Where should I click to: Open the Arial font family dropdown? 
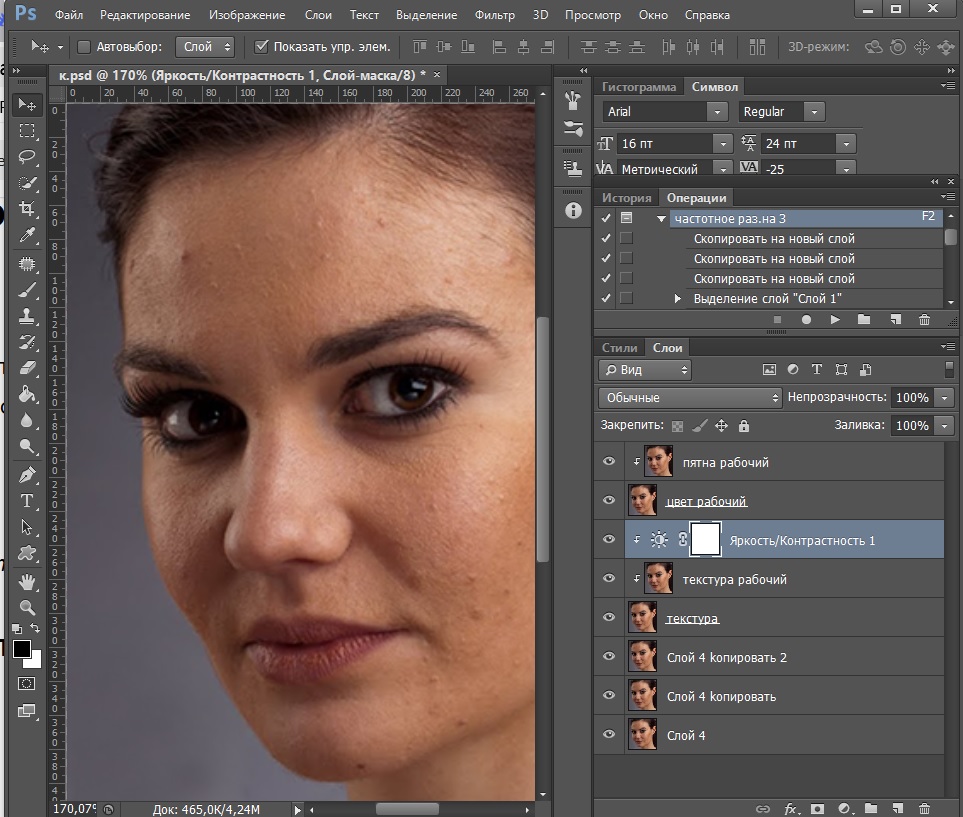click(x=717, y=112)
